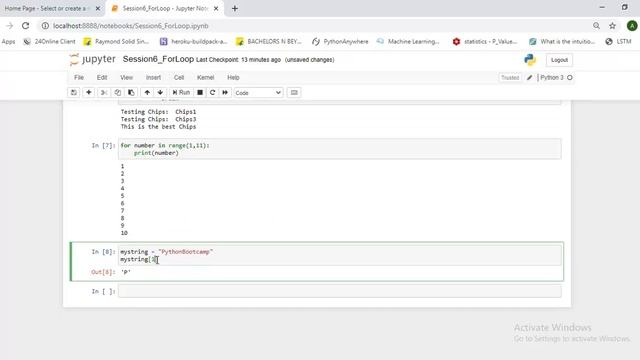Click the empty code cell at bottom

(x=340, y=291)
